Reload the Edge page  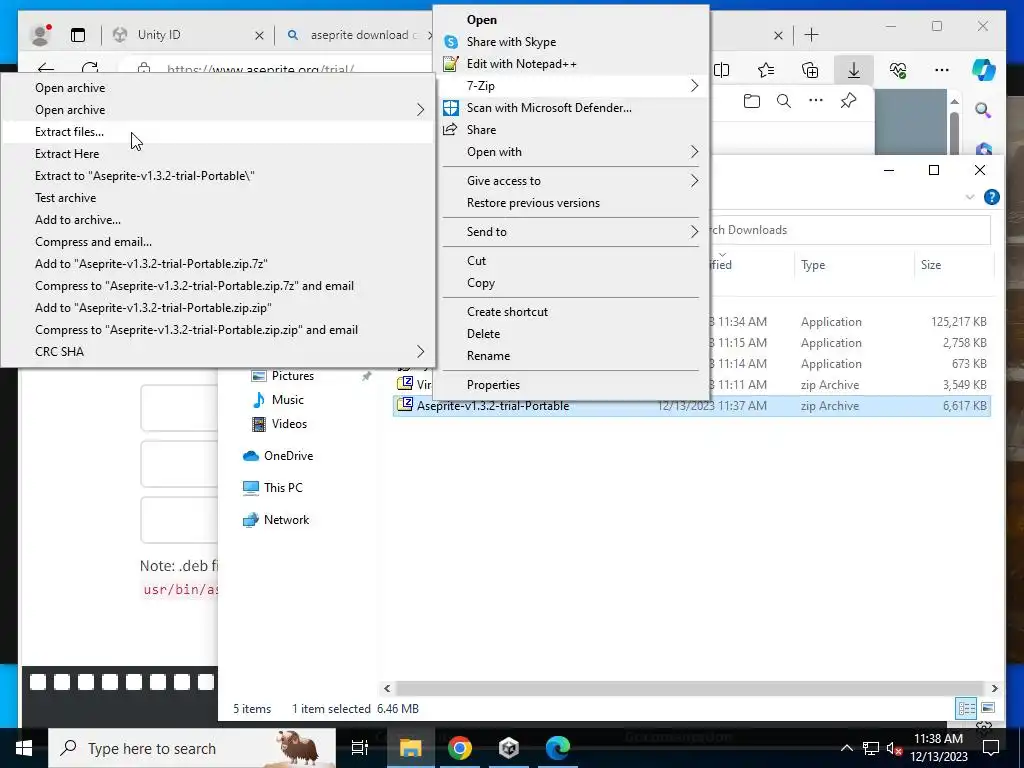coord(90,69)
